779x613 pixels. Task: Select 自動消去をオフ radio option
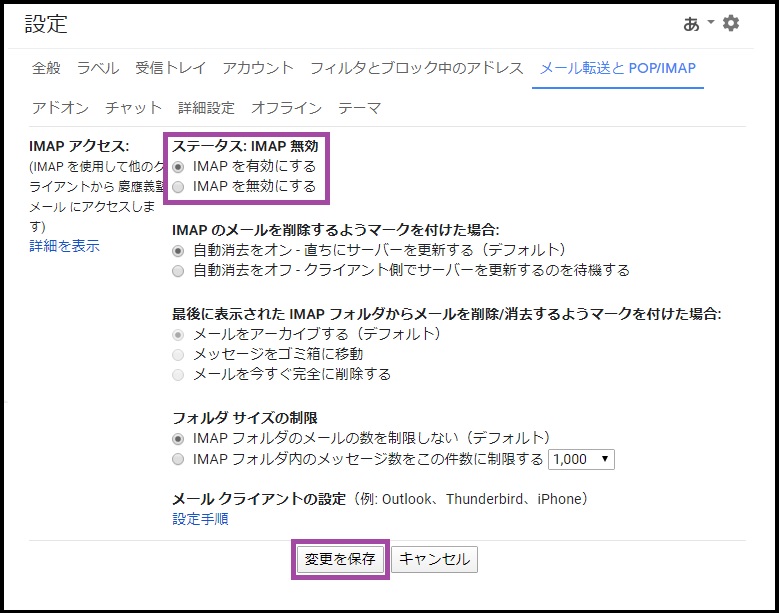click(178, 270)
